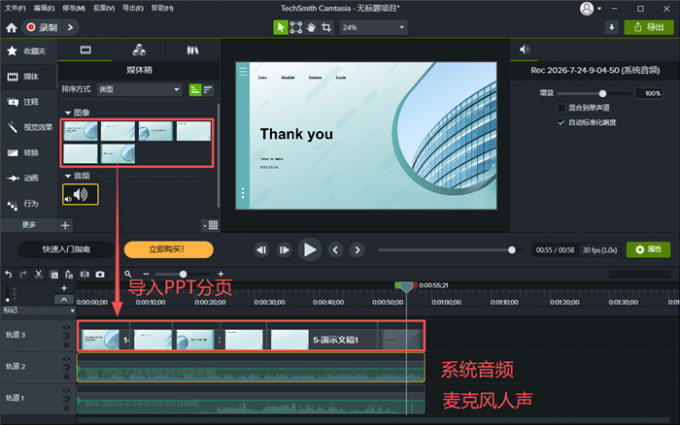Switch media bin thumbnail grid view

click(x=211, y=225)
